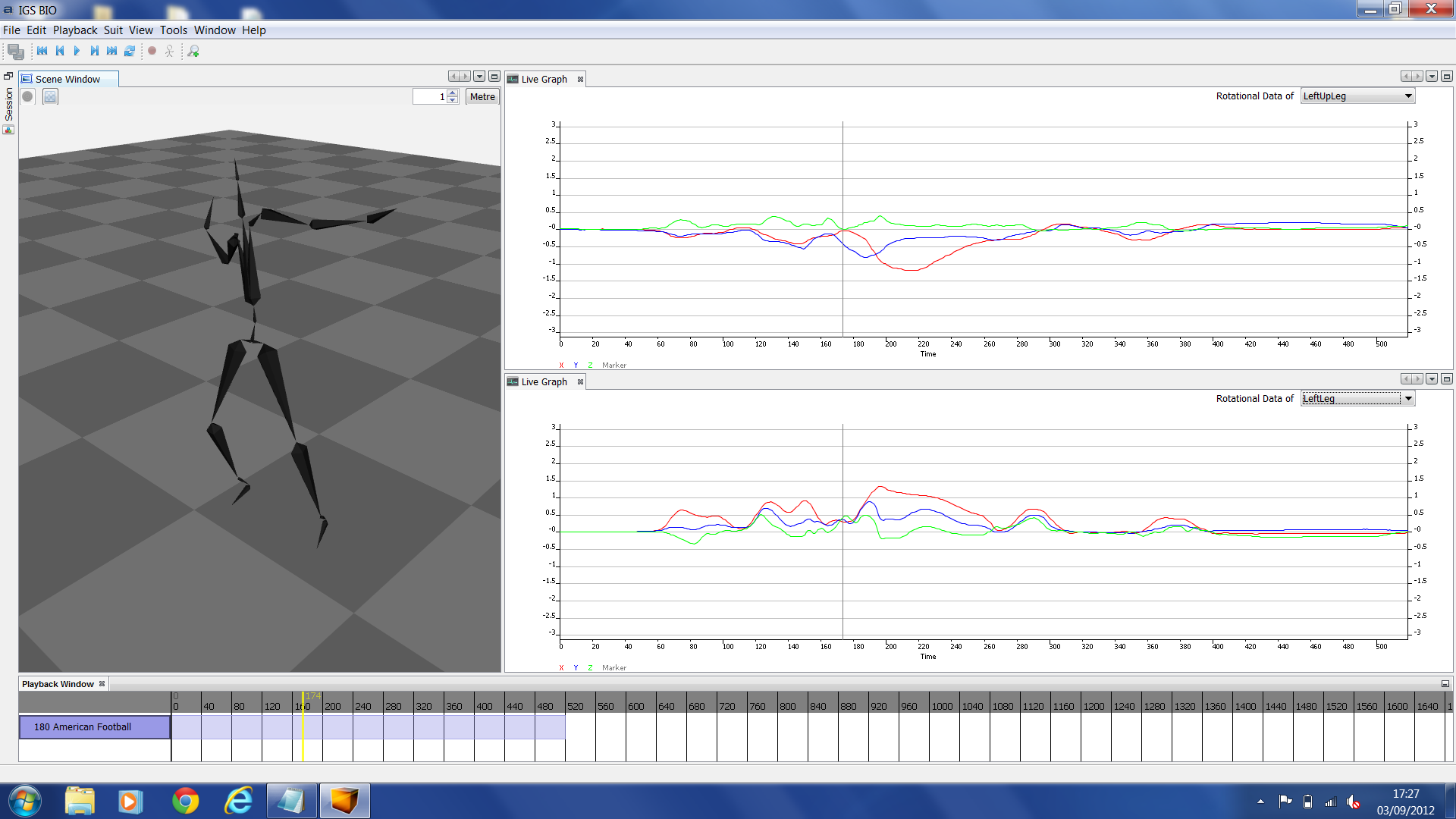1456x819 pixels.
Task: Toggle the grey sphere scene button
Action: tap(27, 96)
